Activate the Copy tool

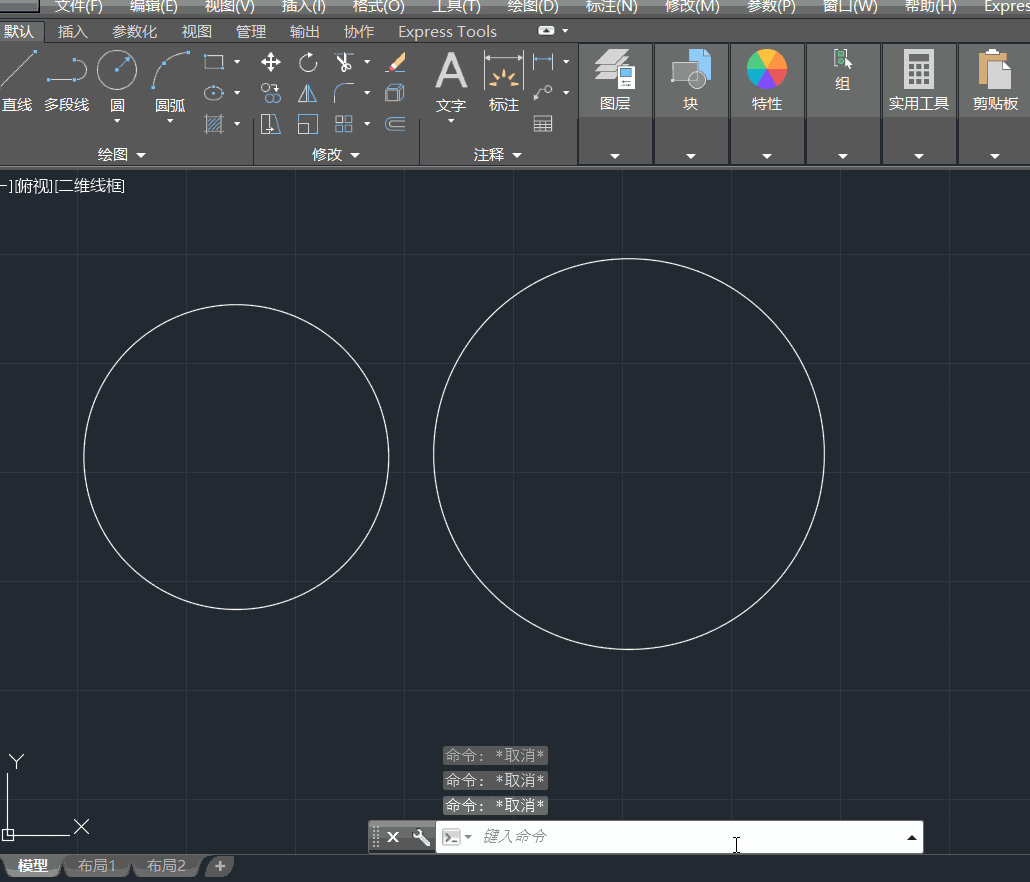271,93
